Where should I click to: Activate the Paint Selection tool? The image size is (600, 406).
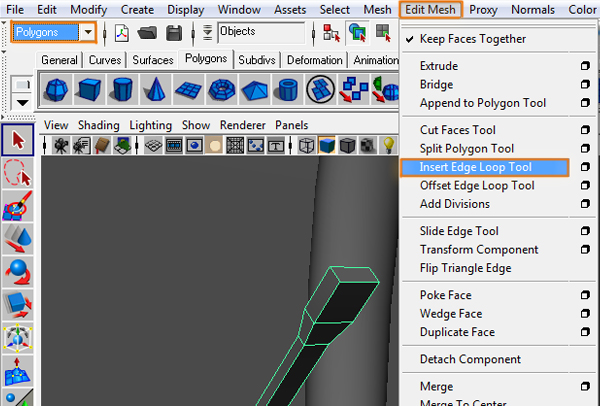tap(18, 206)
